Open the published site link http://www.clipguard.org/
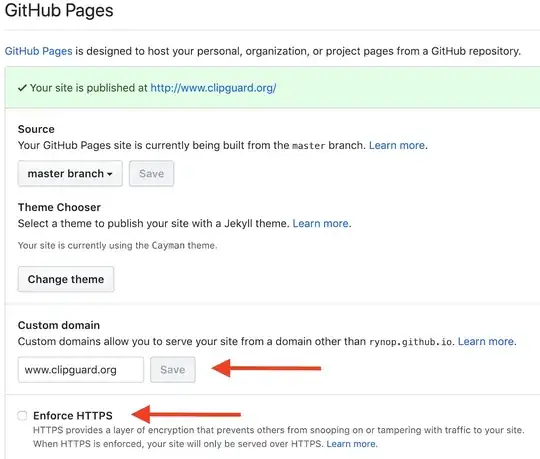Image resolution: width=540 pixels, height=459 pixels. [214, 88]
